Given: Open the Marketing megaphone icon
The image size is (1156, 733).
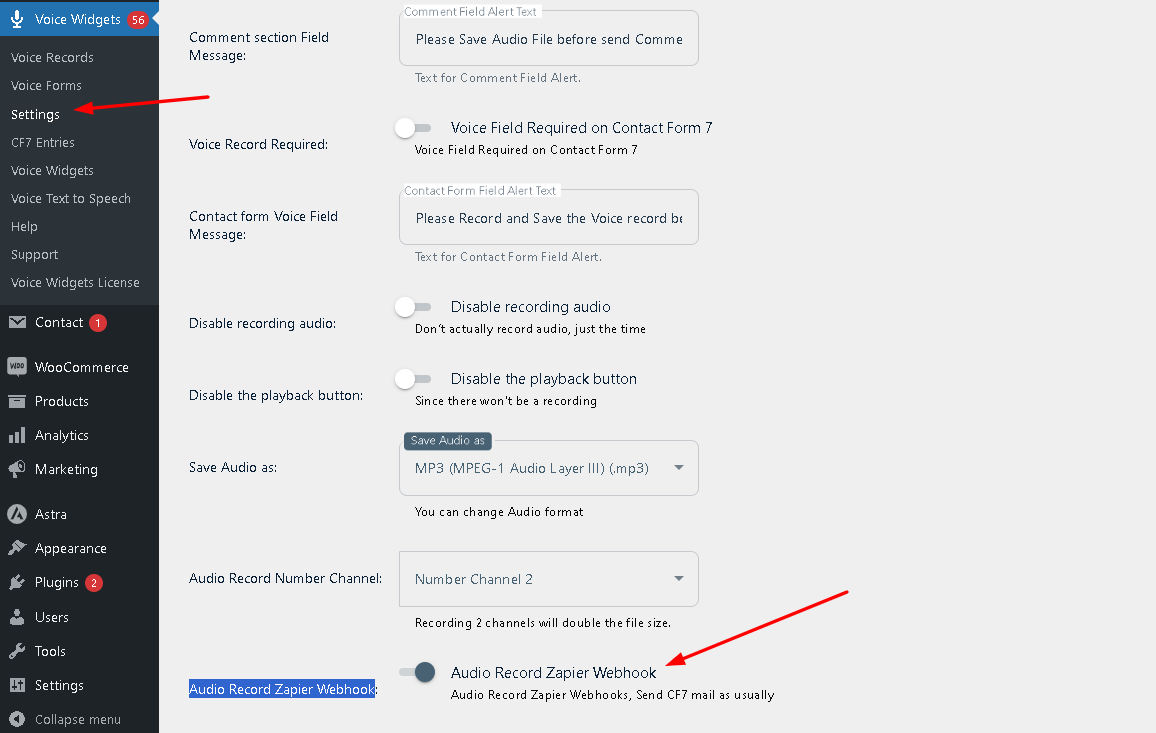Looking at the screenshot, I should click(17, 469).
